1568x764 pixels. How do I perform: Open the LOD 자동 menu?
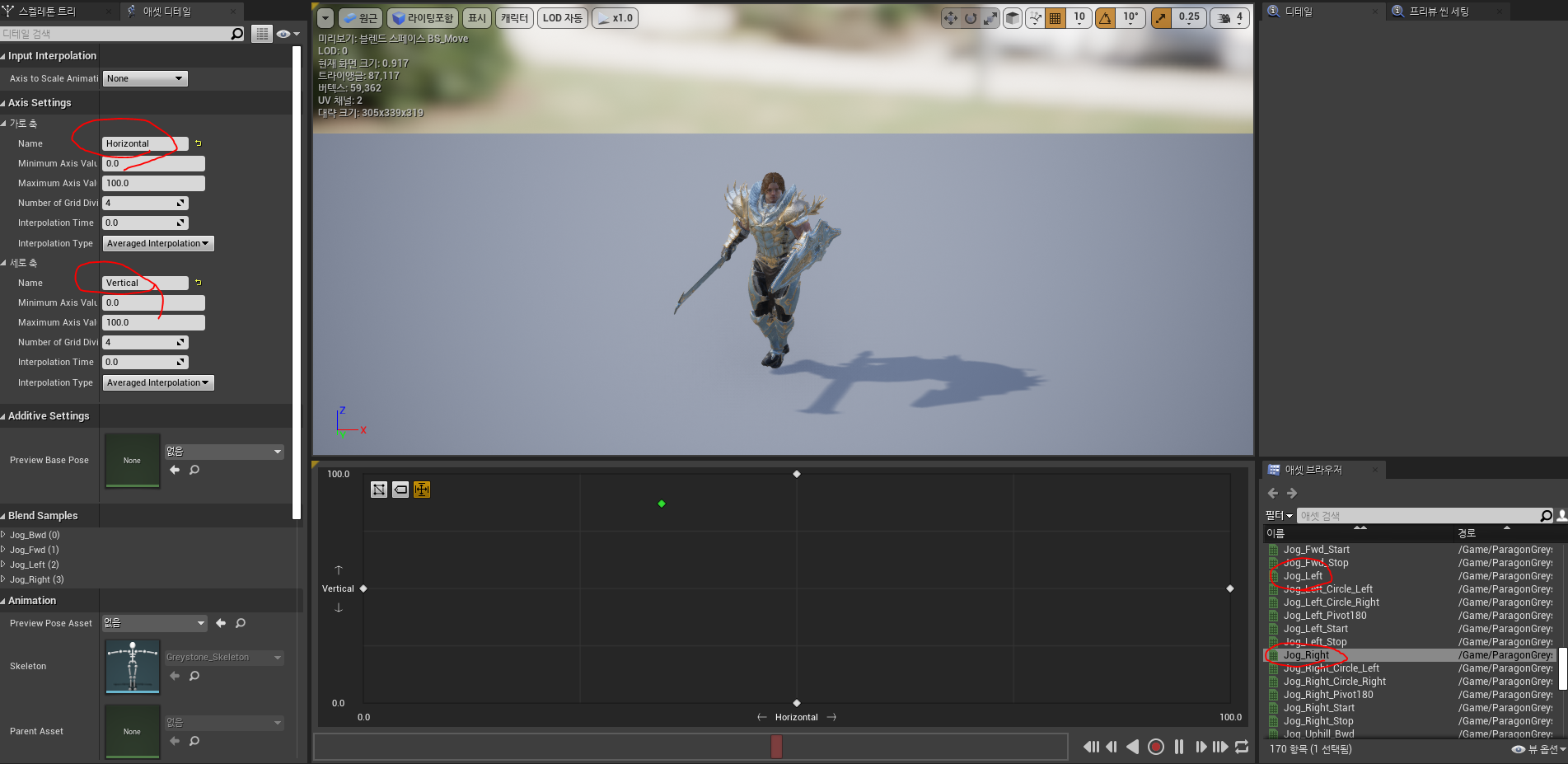click(563, 18)
